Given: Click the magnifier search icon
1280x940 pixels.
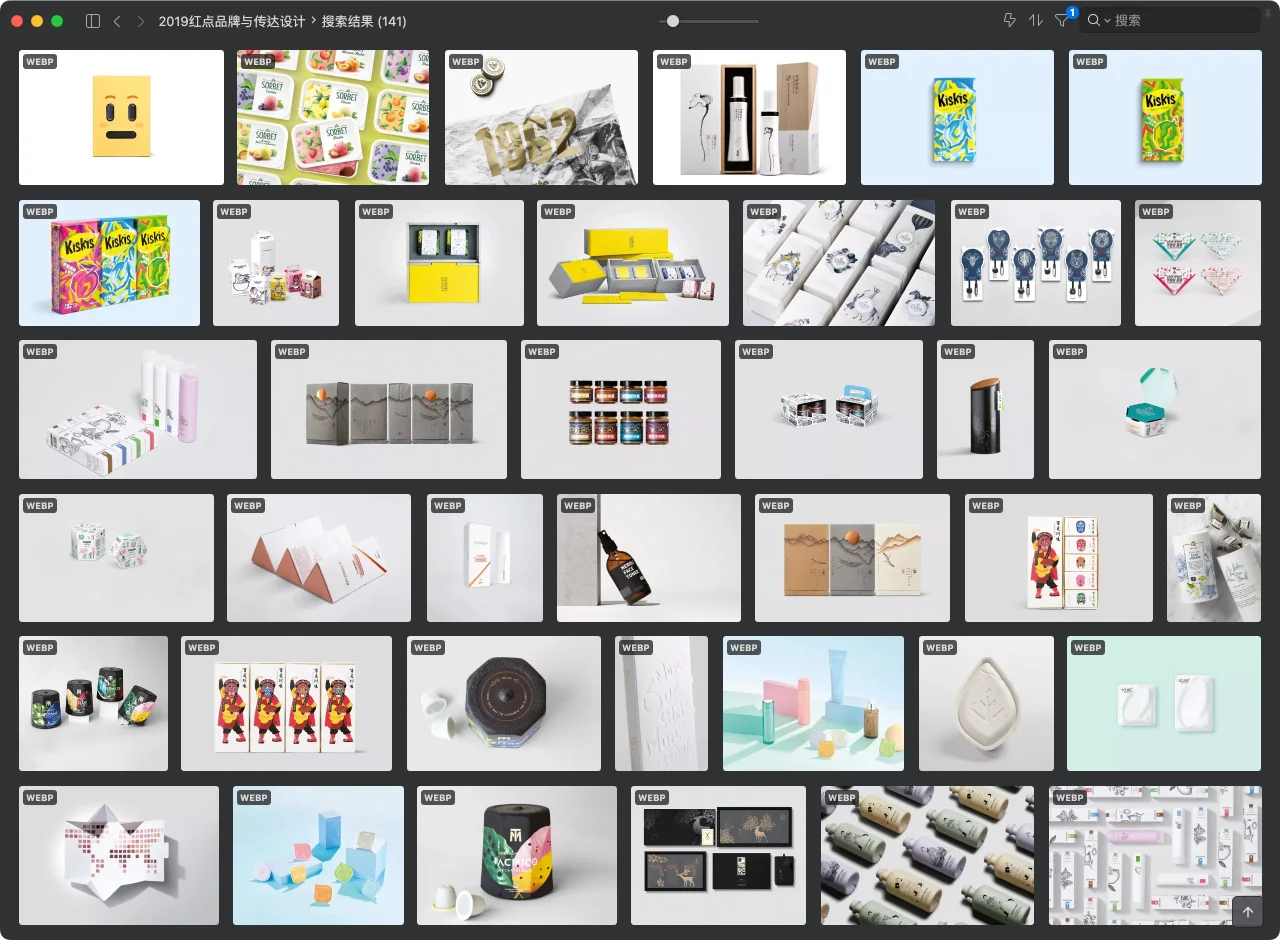Looking at the screenshot, I should (x=1094, y=21).
